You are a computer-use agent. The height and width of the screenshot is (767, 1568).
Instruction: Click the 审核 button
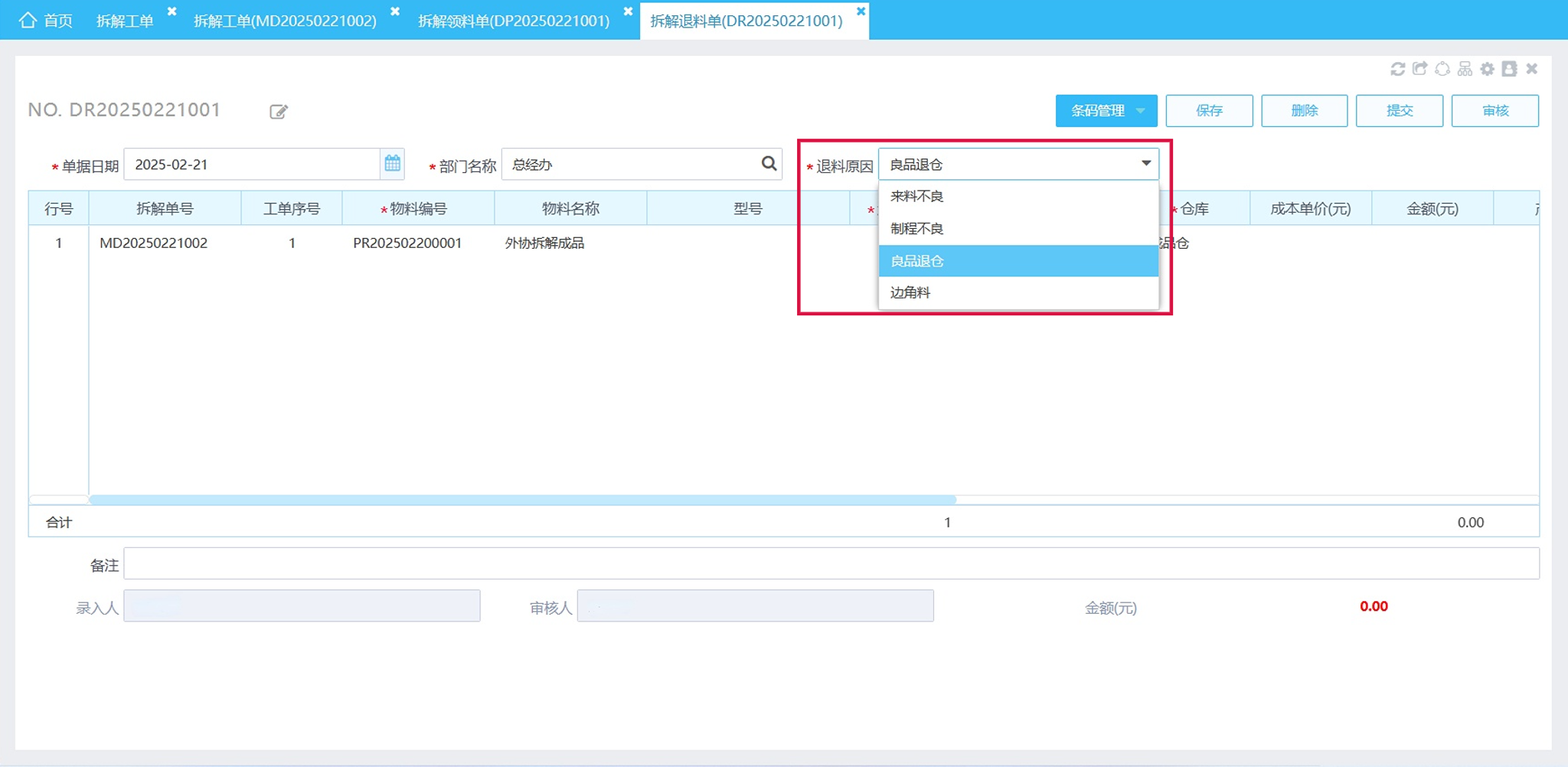coord(1494,111)
